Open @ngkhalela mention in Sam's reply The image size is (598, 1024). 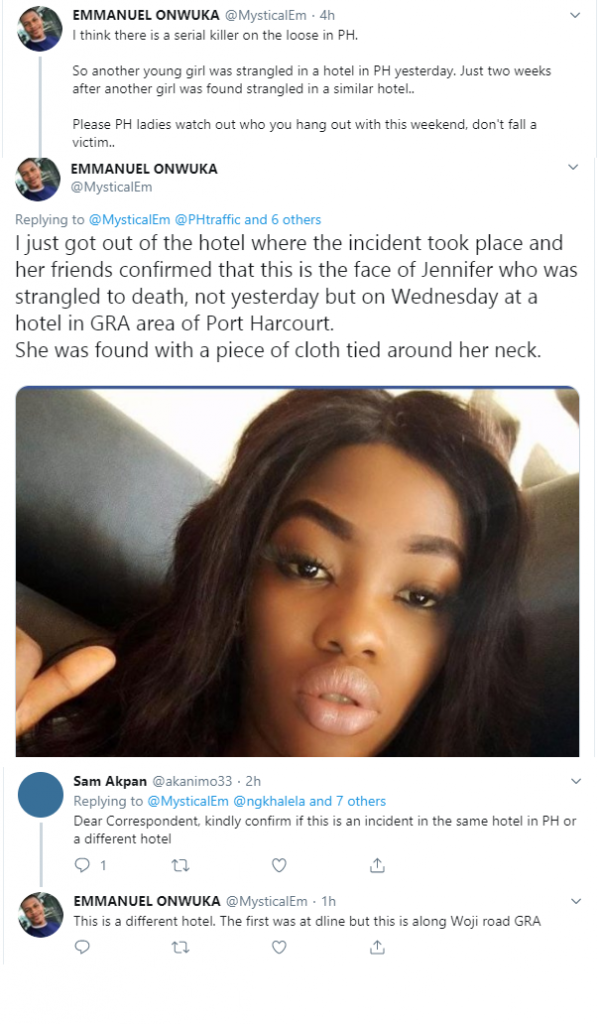pos(269,801)
